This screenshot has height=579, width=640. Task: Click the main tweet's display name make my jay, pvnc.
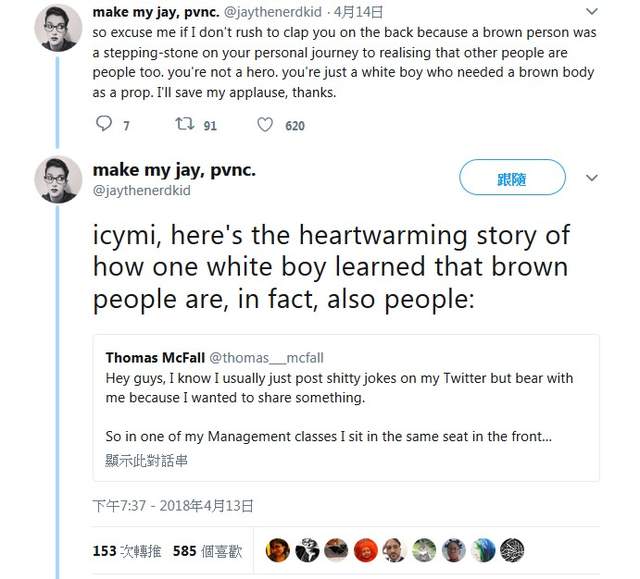pyautogui.click(x=174, y=169)
